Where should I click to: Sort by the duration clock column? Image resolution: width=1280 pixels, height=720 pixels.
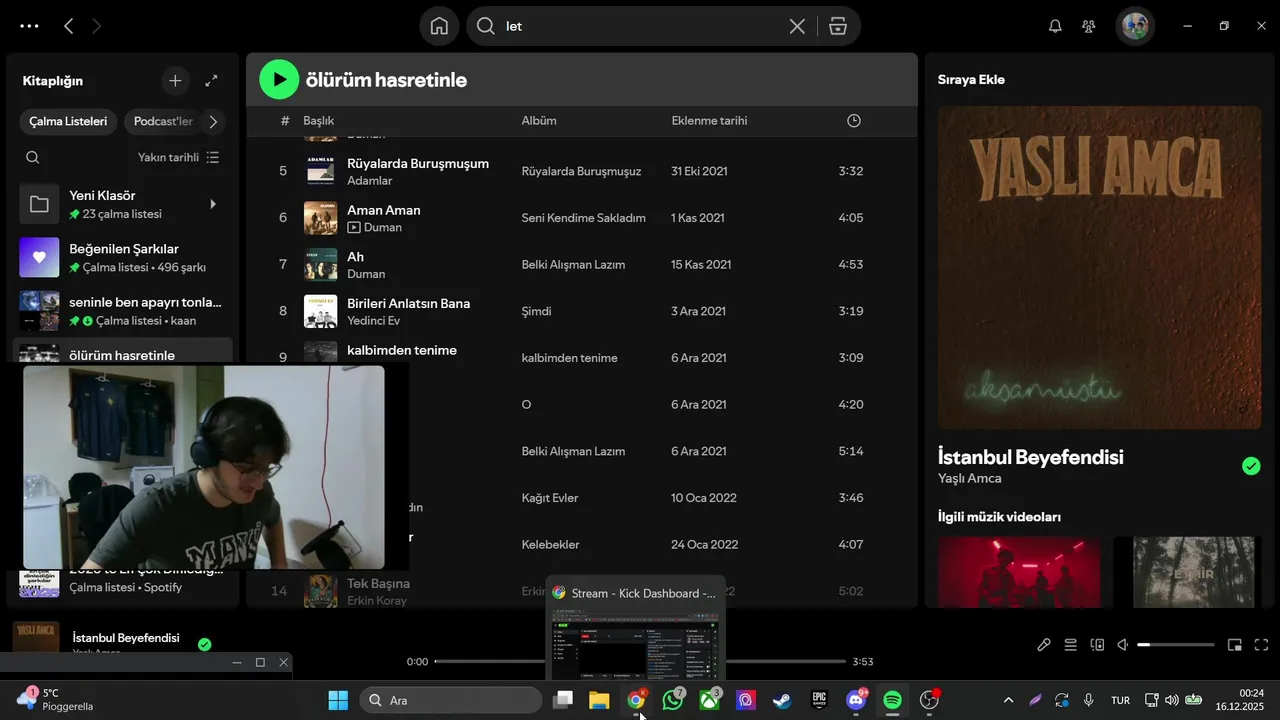click(853, 121)
